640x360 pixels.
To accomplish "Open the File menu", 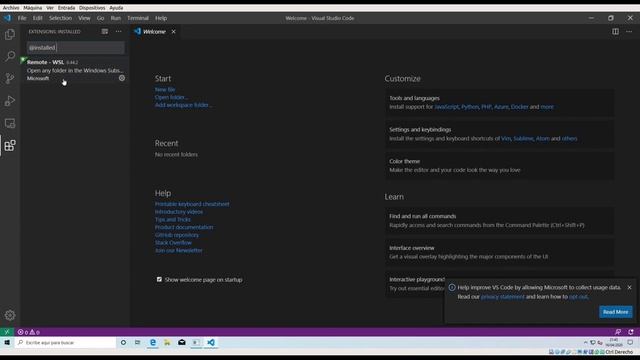I will pos(22,18).
